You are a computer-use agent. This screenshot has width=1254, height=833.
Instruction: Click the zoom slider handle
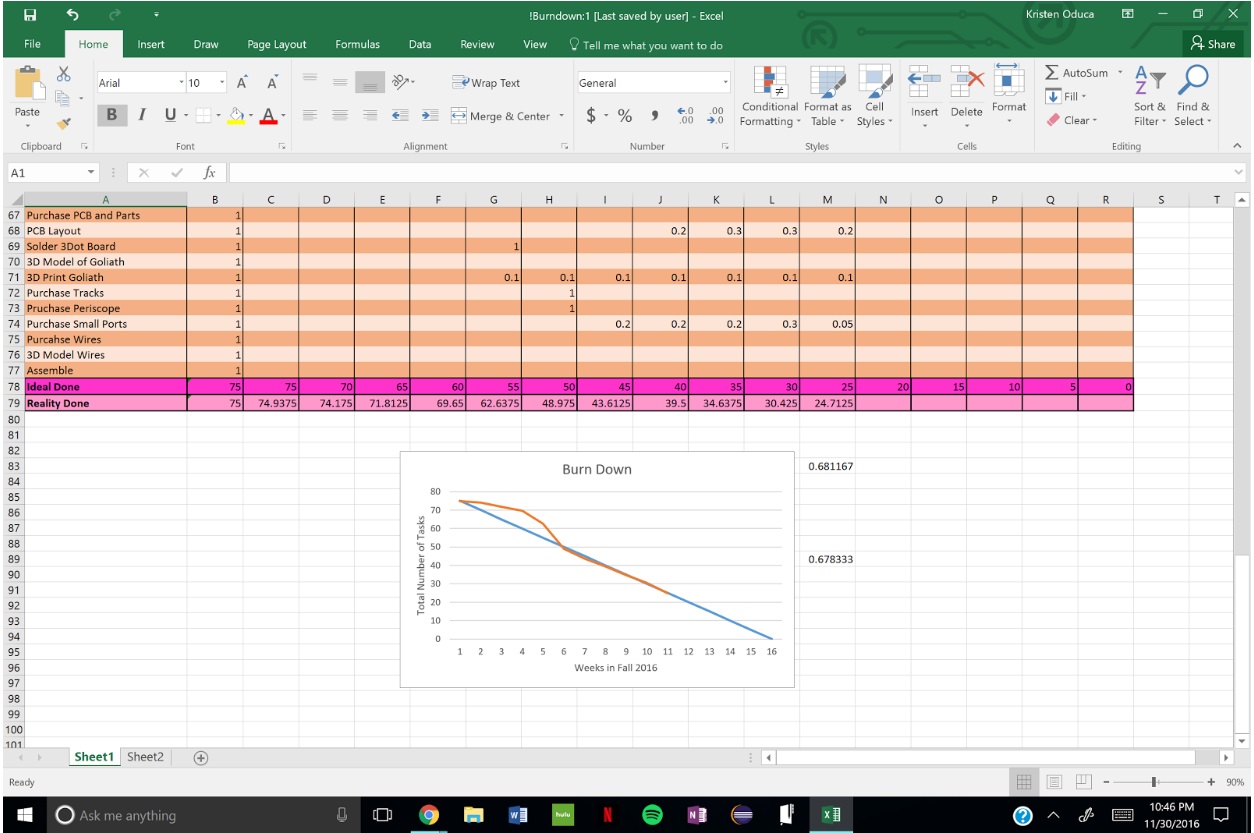click(1156, 782)
